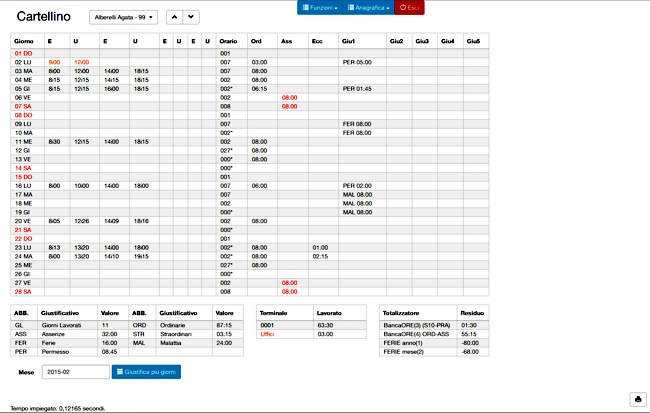Click Ferie value 16:00
Image resolution: width=650 pixels, height=413 pixels.
(x=109, y=343)
